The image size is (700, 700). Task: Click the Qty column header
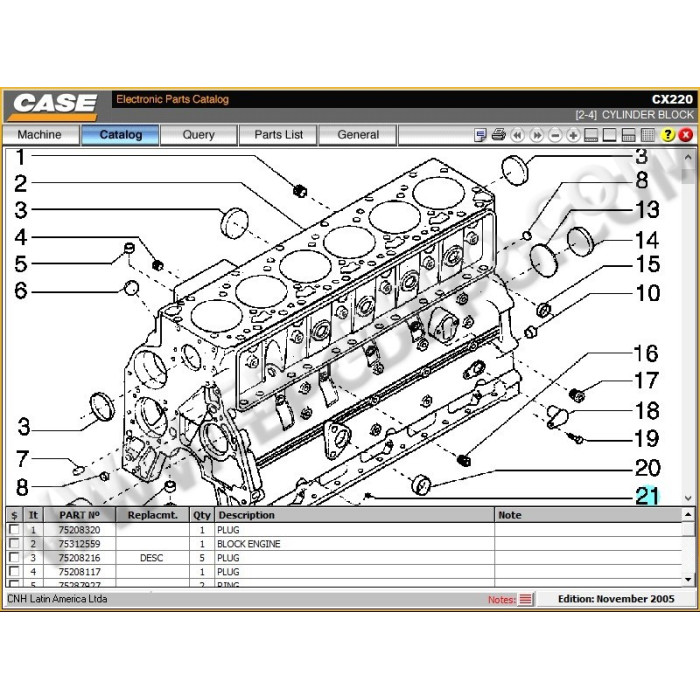click(x=202, y=515)
